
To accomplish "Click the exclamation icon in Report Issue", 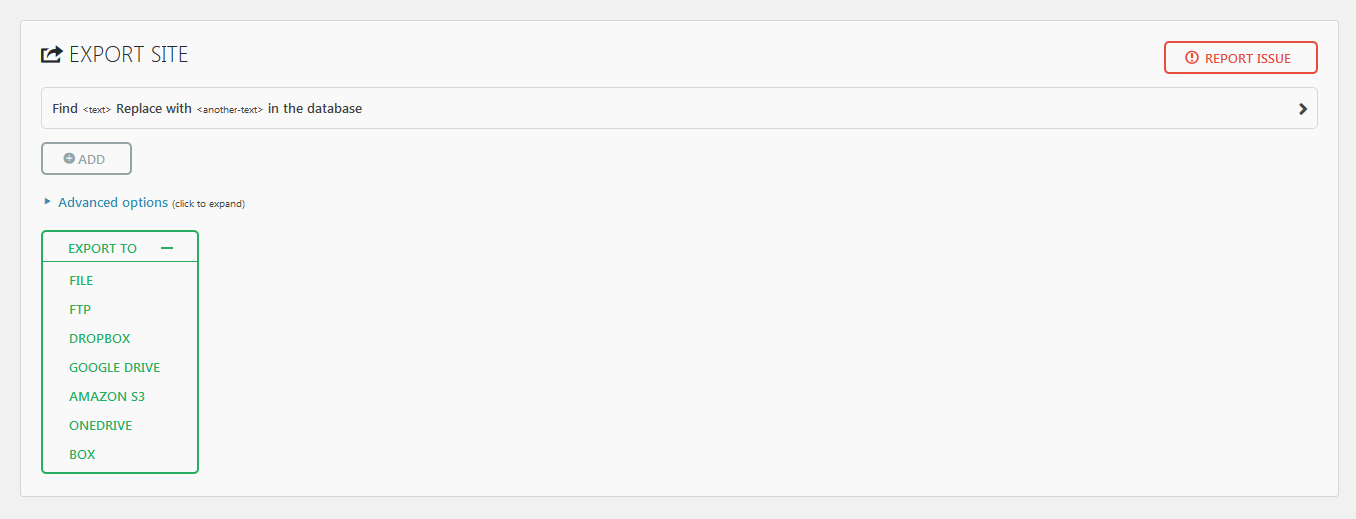I will pos(1191,58).
